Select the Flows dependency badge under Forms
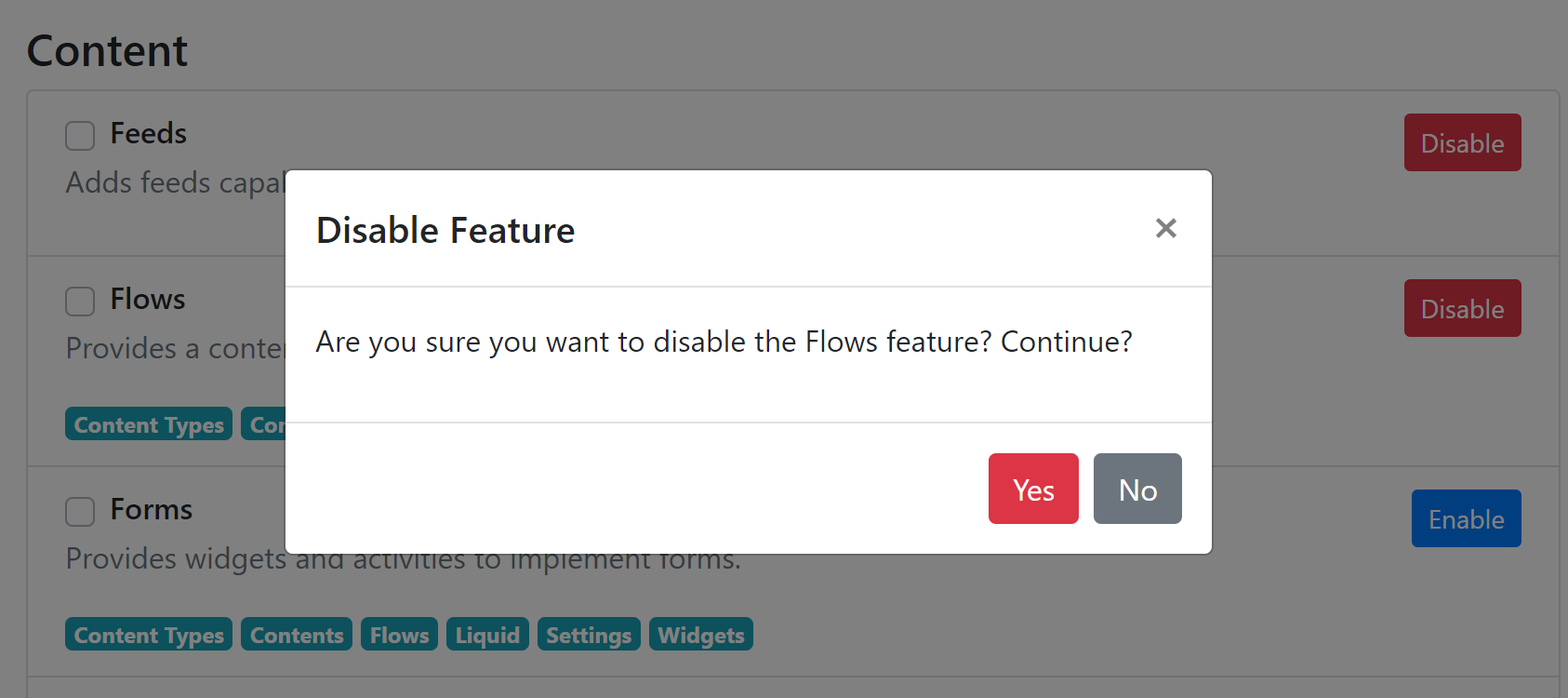Viewport: 1568px width, 698px height. click(399, 634)
